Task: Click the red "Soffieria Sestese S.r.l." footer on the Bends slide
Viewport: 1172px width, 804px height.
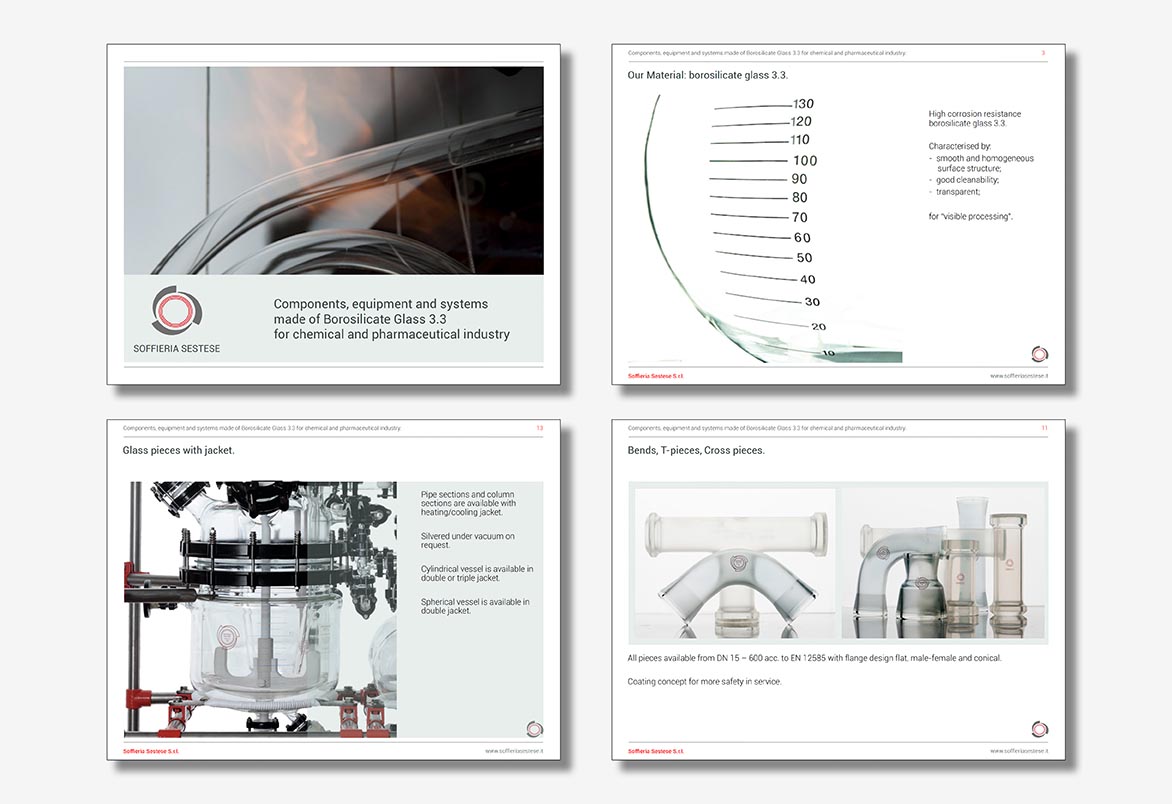Action: coord(656,751)
